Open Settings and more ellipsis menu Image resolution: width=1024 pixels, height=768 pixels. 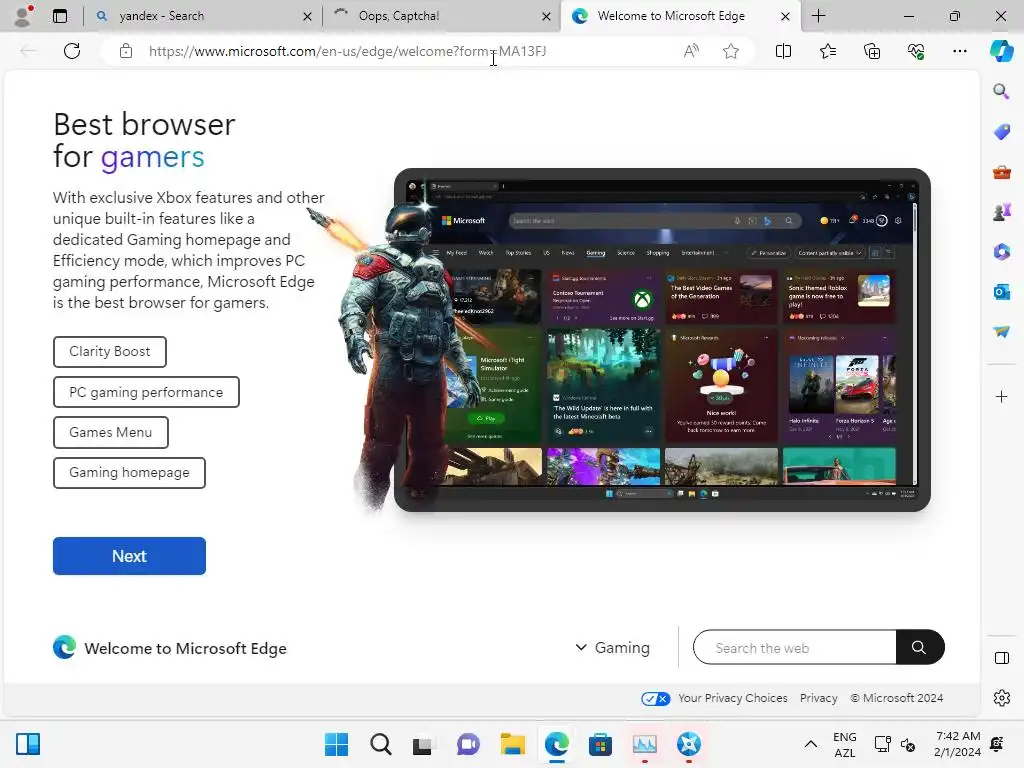tap(959, 51)
